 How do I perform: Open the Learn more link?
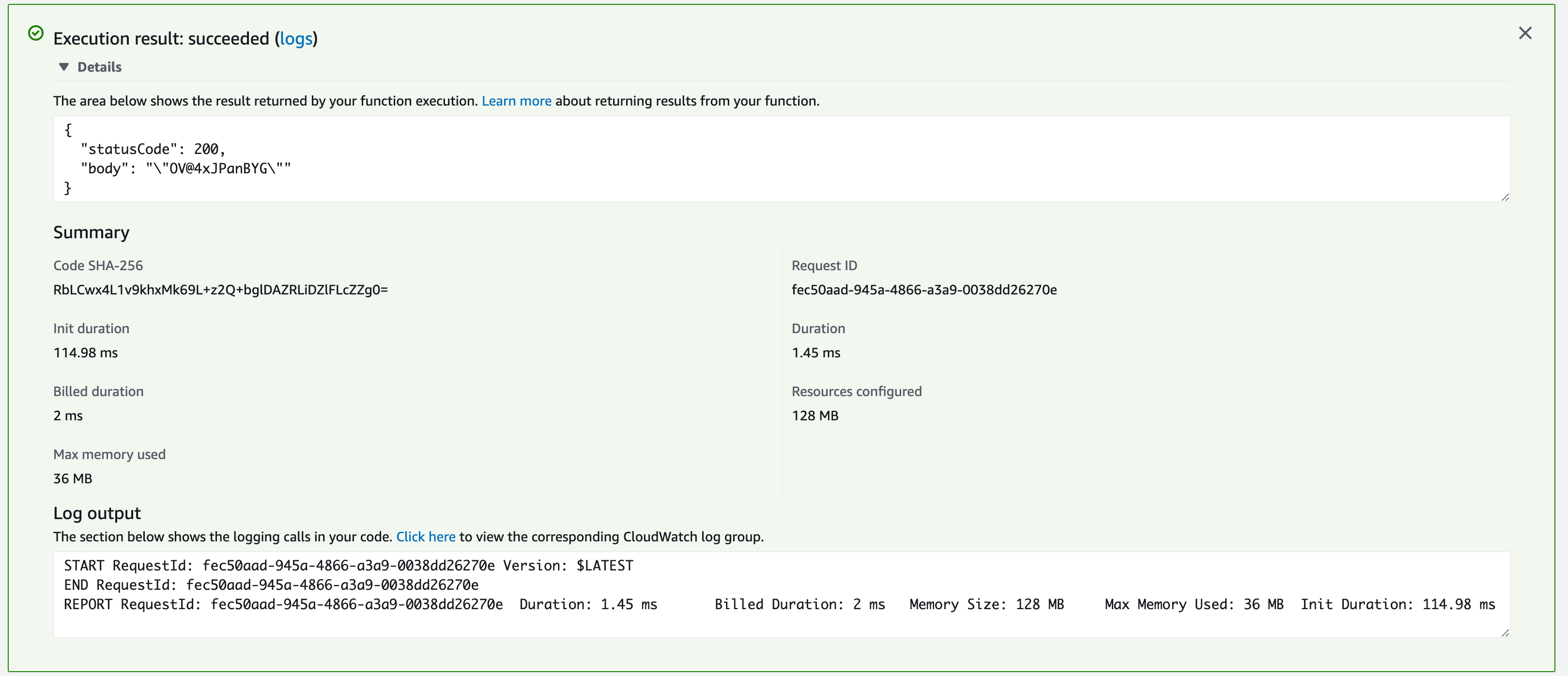click(x=516, y=101)
